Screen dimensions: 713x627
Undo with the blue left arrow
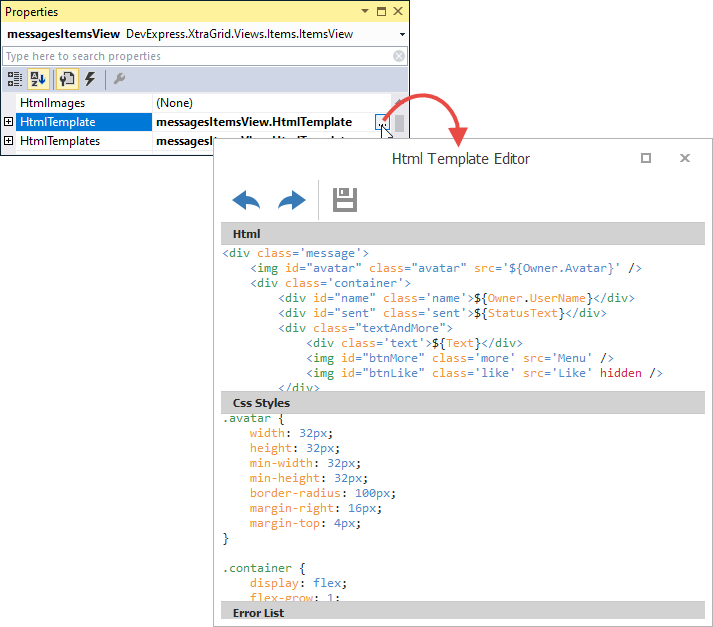coord(246,200)
